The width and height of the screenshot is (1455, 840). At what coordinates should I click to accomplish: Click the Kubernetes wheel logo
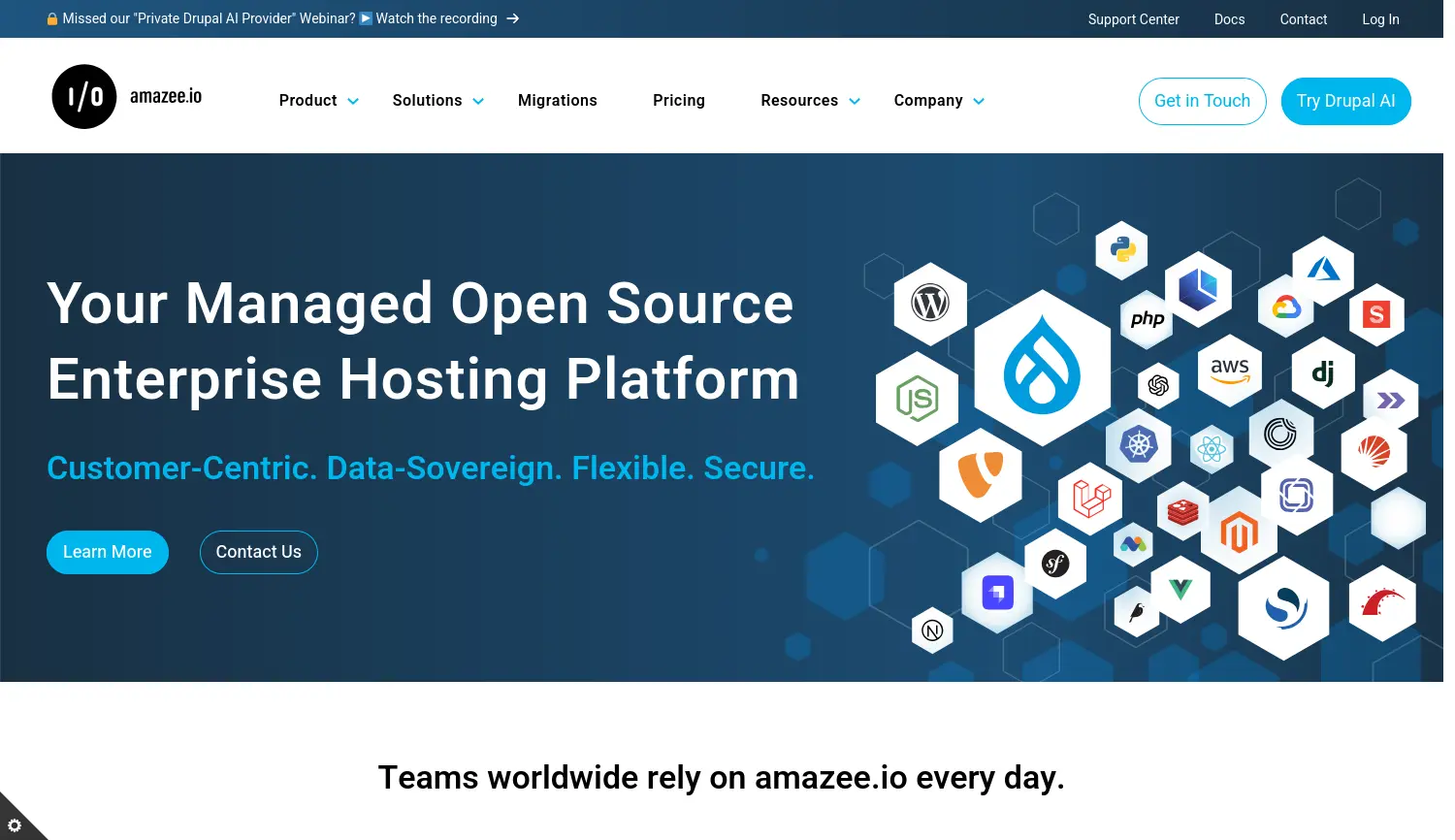coord(1138,446)
